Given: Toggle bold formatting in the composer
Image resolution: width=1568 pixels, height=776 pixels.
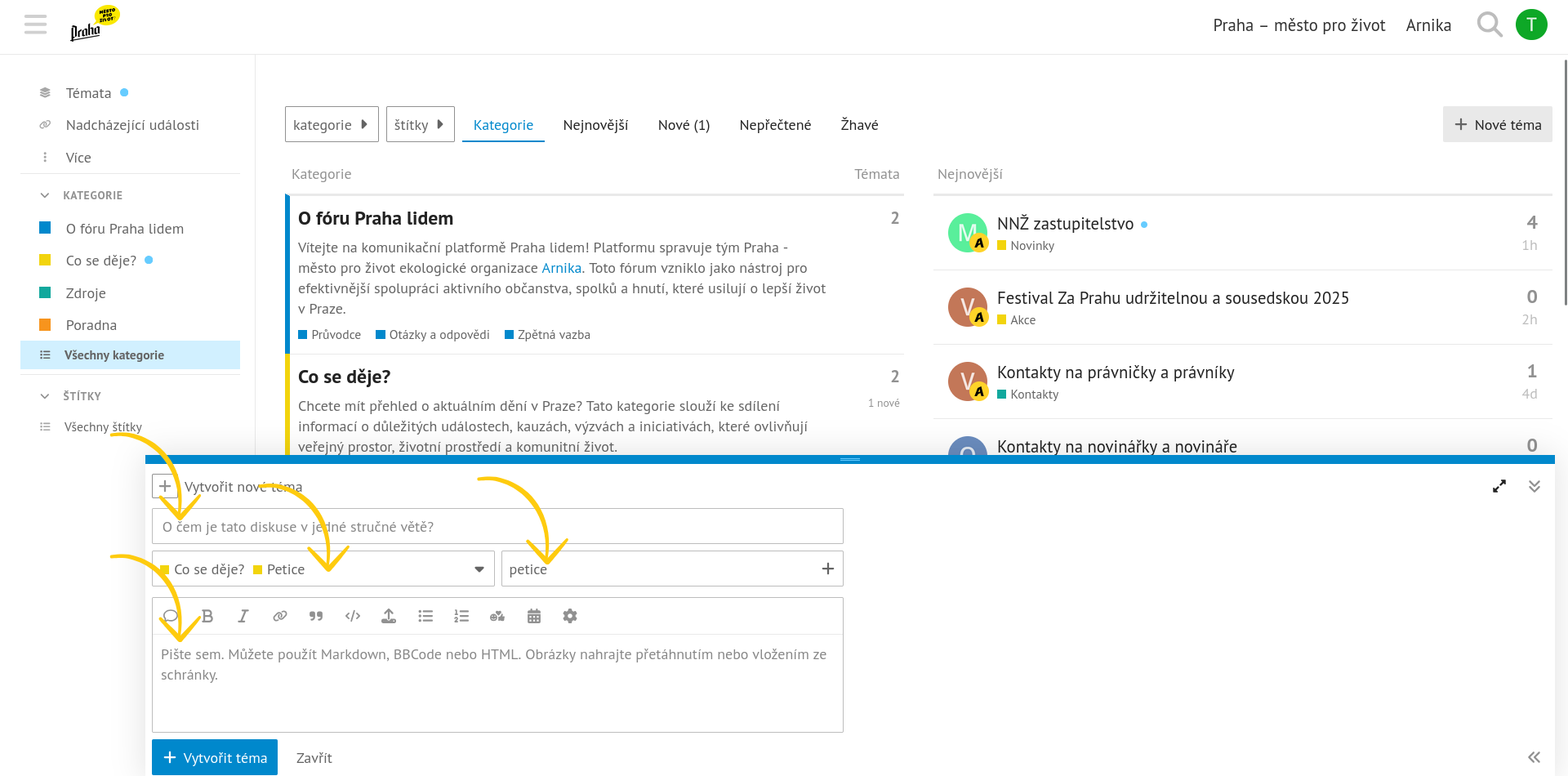Looking at the screenshot, I should click(x=207, y=616).
